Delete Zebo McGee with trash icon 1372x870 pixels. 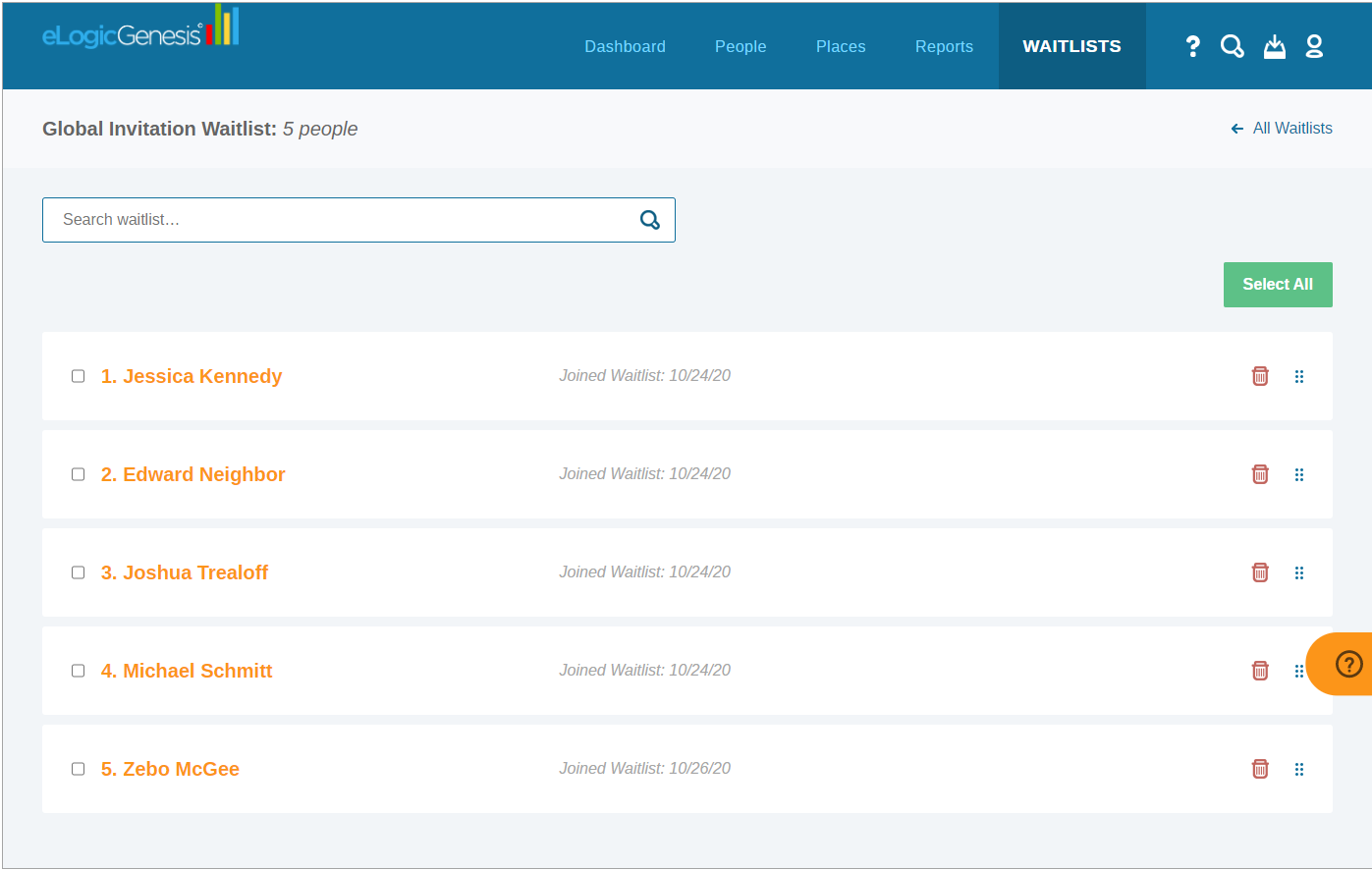pos(1260,769)
